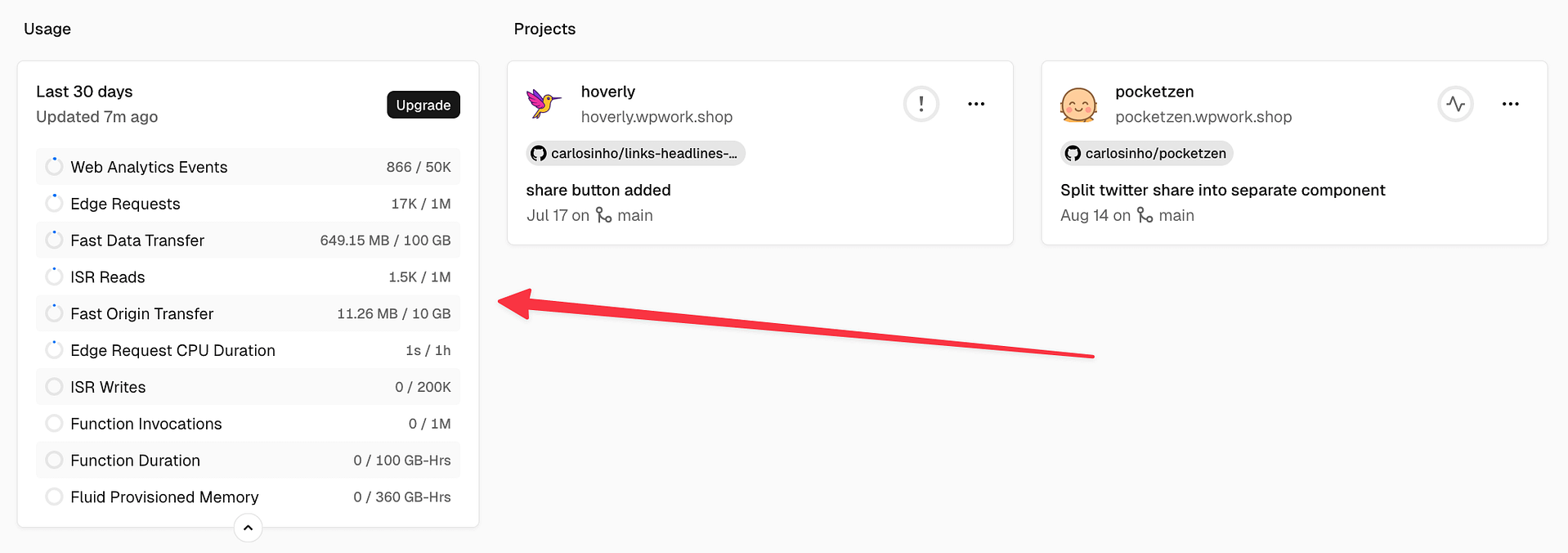Open the hoverly.wpwork.shop domain link

[x=656, y=117]
